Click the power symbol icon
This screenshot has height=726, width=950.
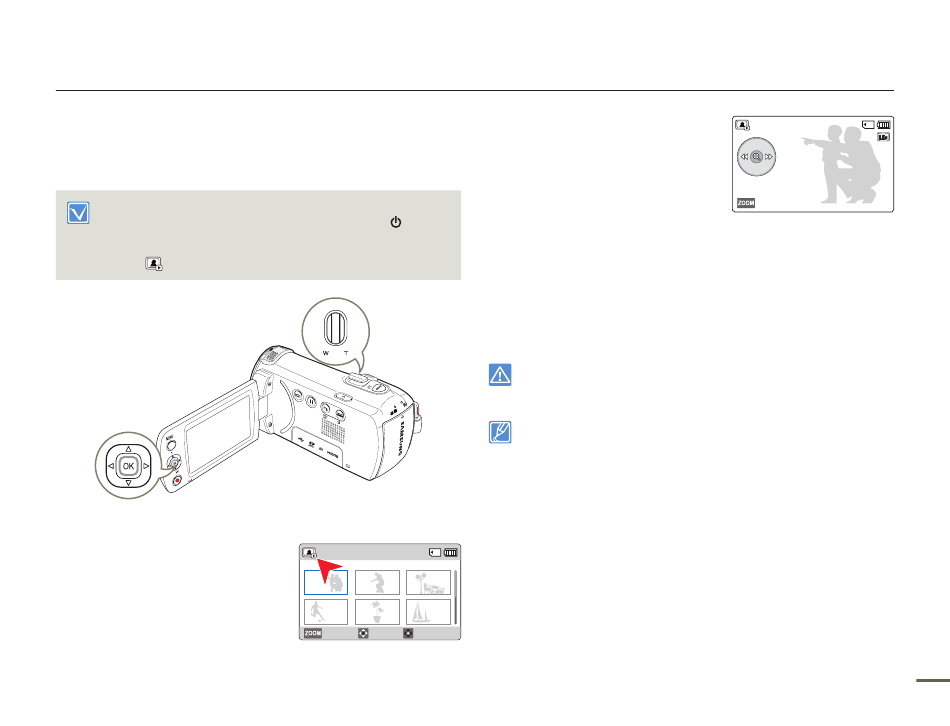pos(396,222)
